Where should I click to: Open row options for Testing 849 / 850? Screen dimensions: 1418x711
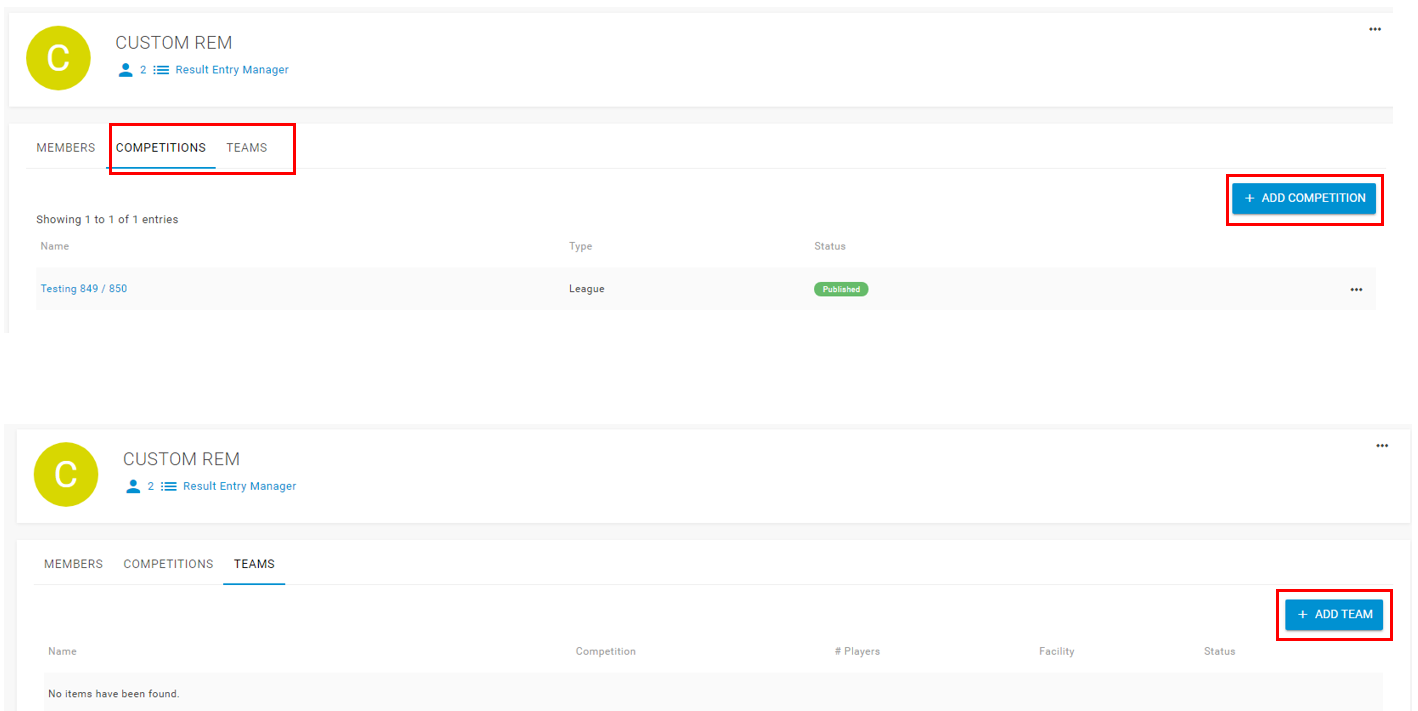(1356, 289)
